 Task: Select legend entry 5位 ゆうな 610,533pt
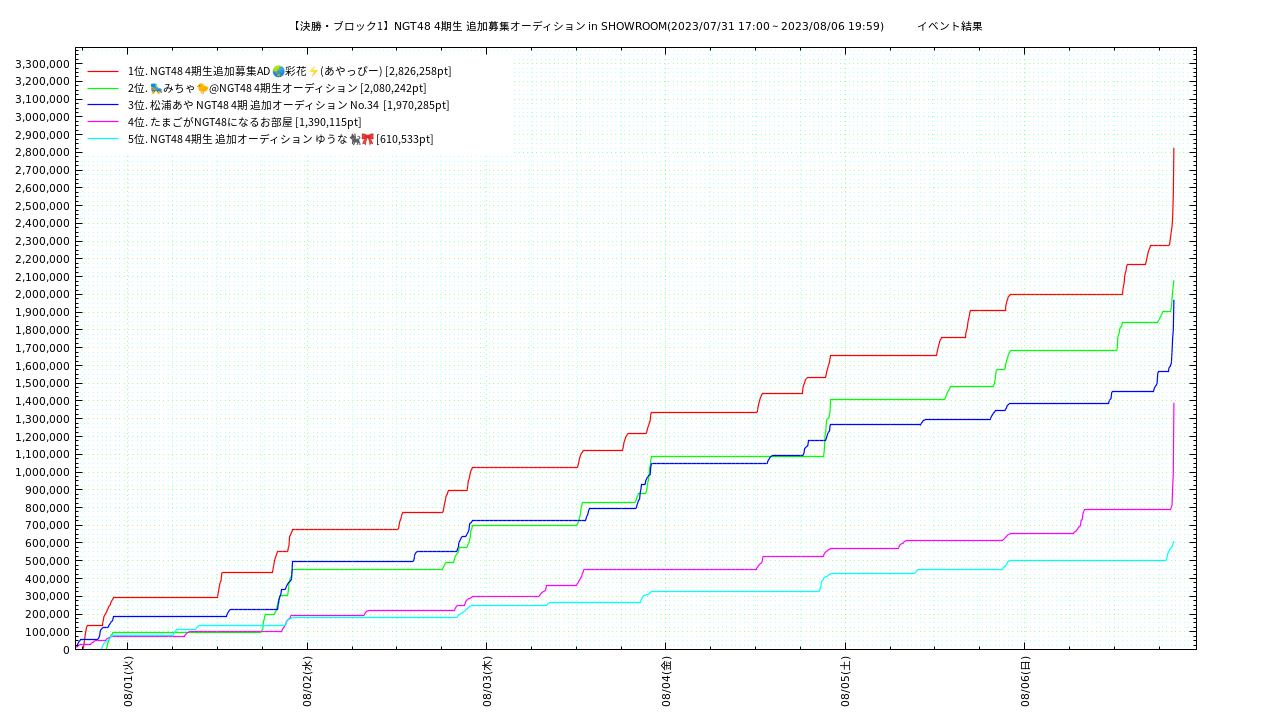click(x=280, y=139)
